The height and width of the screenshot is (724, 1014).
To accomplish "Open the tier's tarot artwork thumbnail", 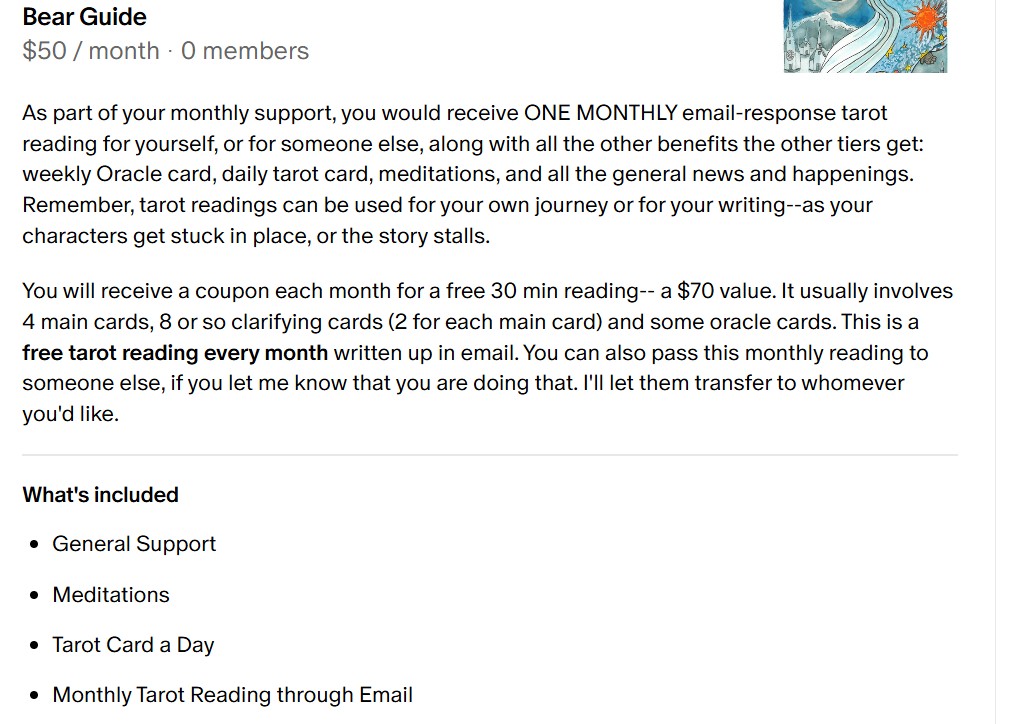I will point(864,36).
